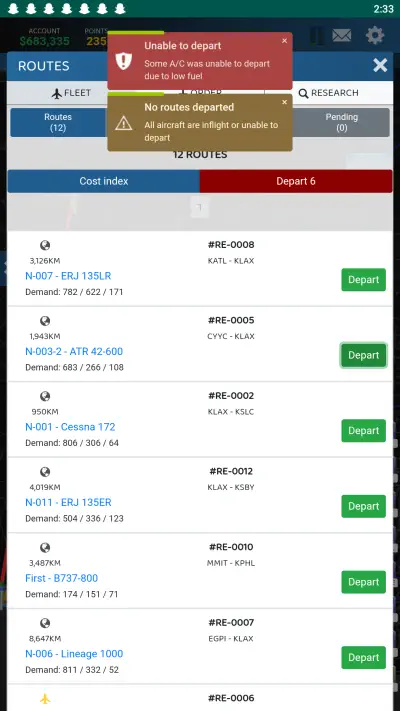The width and height of the screenshot is (400, 711).
Task: Click globe icon for route RE-0012
Action: [45, 472]
